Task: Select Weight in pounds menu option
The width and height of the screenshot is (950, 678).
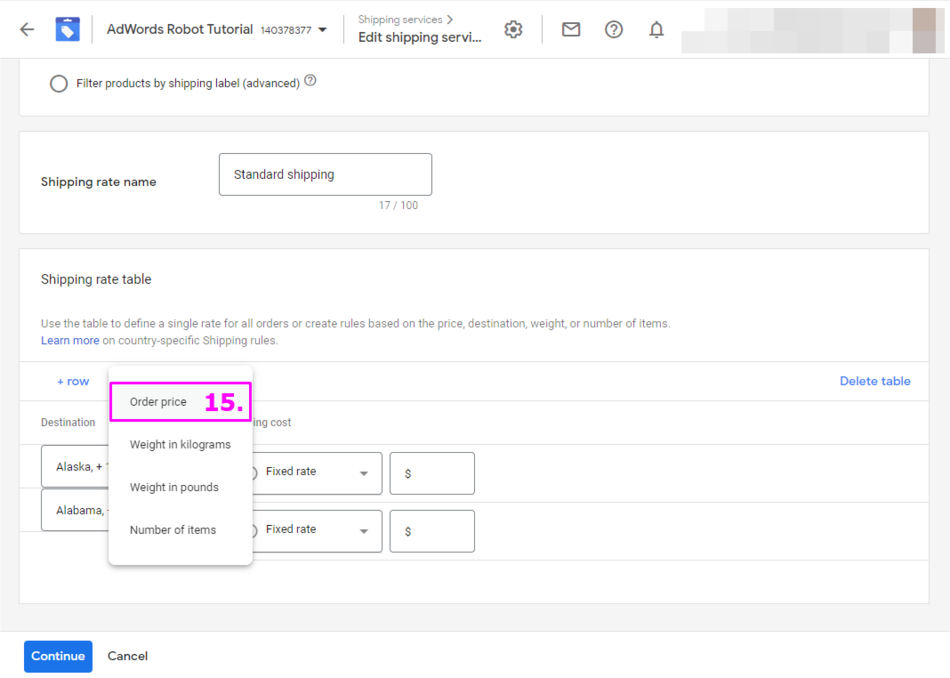Action: point(174,488)
